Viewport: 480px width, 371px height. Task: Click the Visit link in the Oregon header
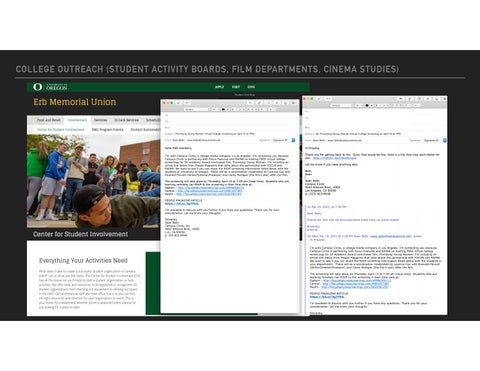(x=236, y=87)
